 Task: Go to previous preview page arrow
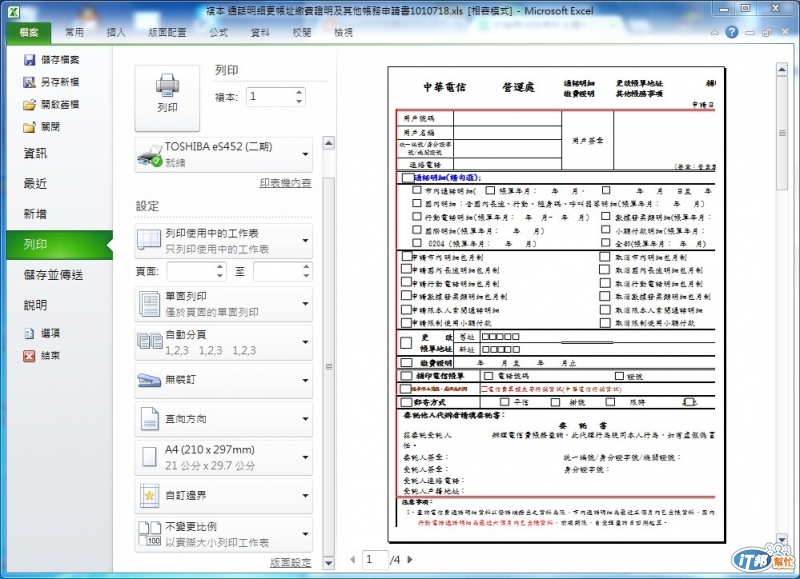point(353,559)
